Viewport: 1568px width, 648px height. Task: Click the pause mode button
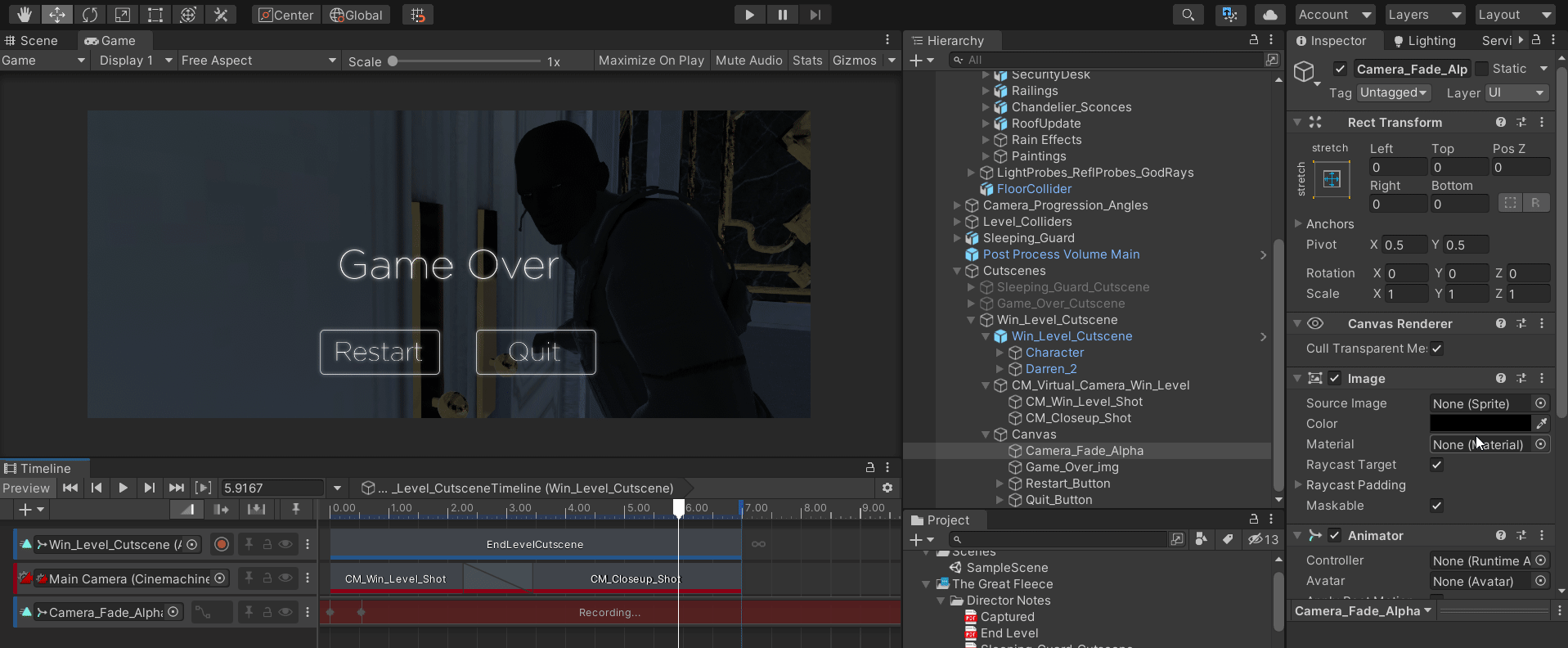click(x=782, y=15)
